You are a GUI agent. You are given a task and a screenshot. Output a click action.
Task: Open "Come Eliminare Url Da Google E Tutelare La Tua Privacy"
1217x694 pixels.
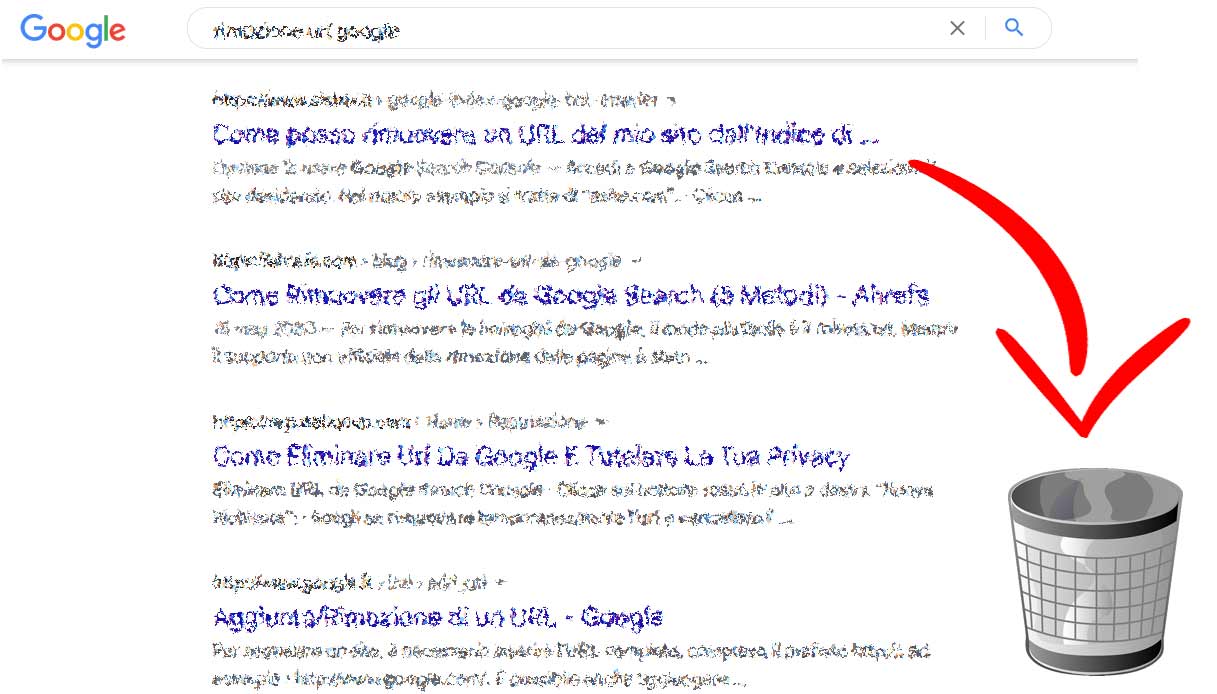click(x=530, y=455)
